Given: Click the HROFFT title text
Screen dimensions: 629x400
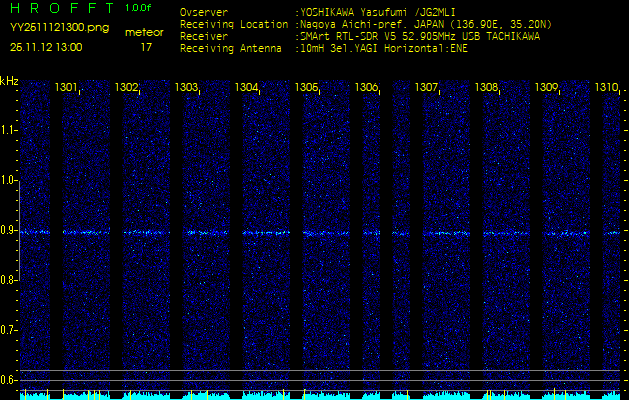Looking at the screenshot, I should coord(60,8).
